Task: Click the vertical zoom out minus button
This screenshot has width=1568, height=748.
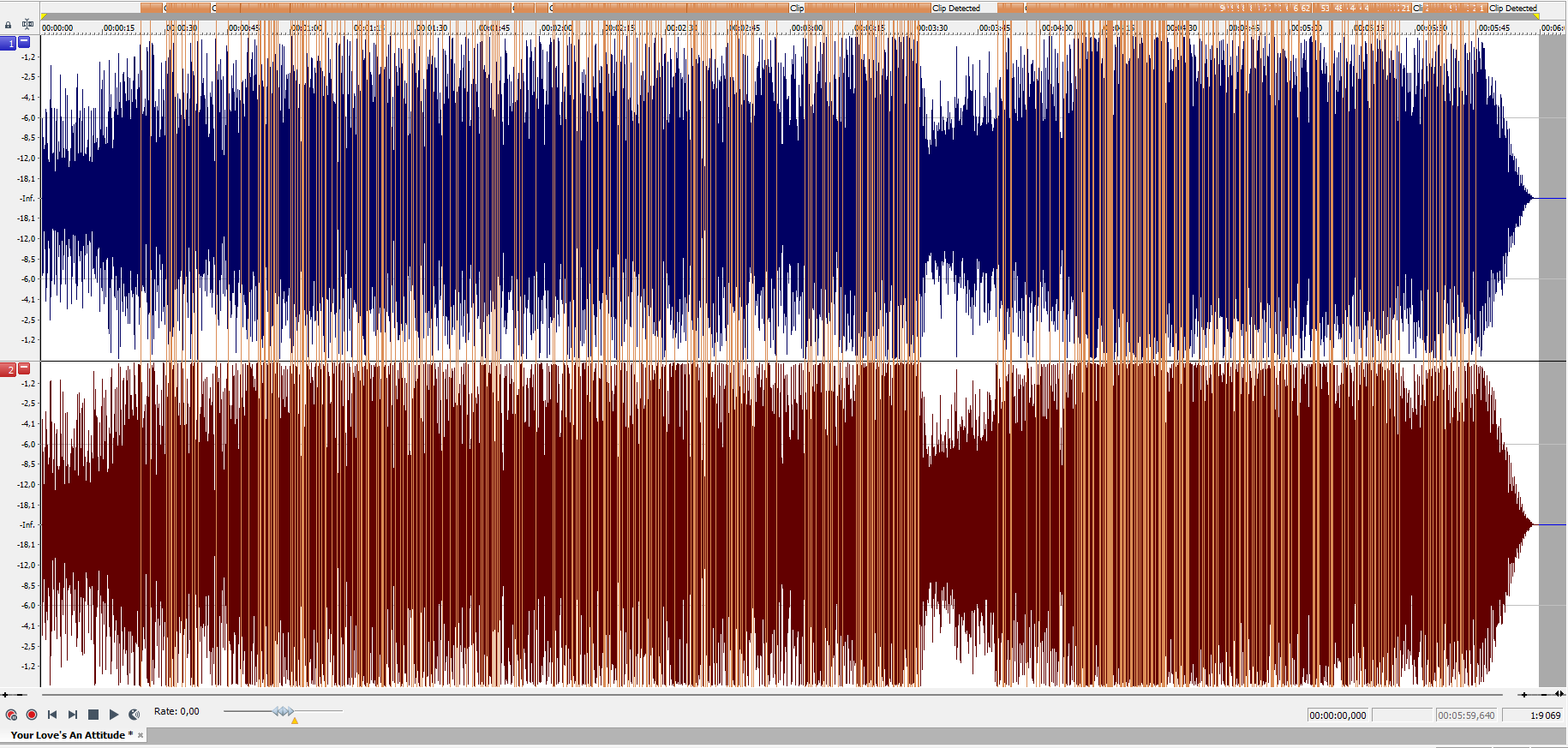Action: (x=21, y=695)
